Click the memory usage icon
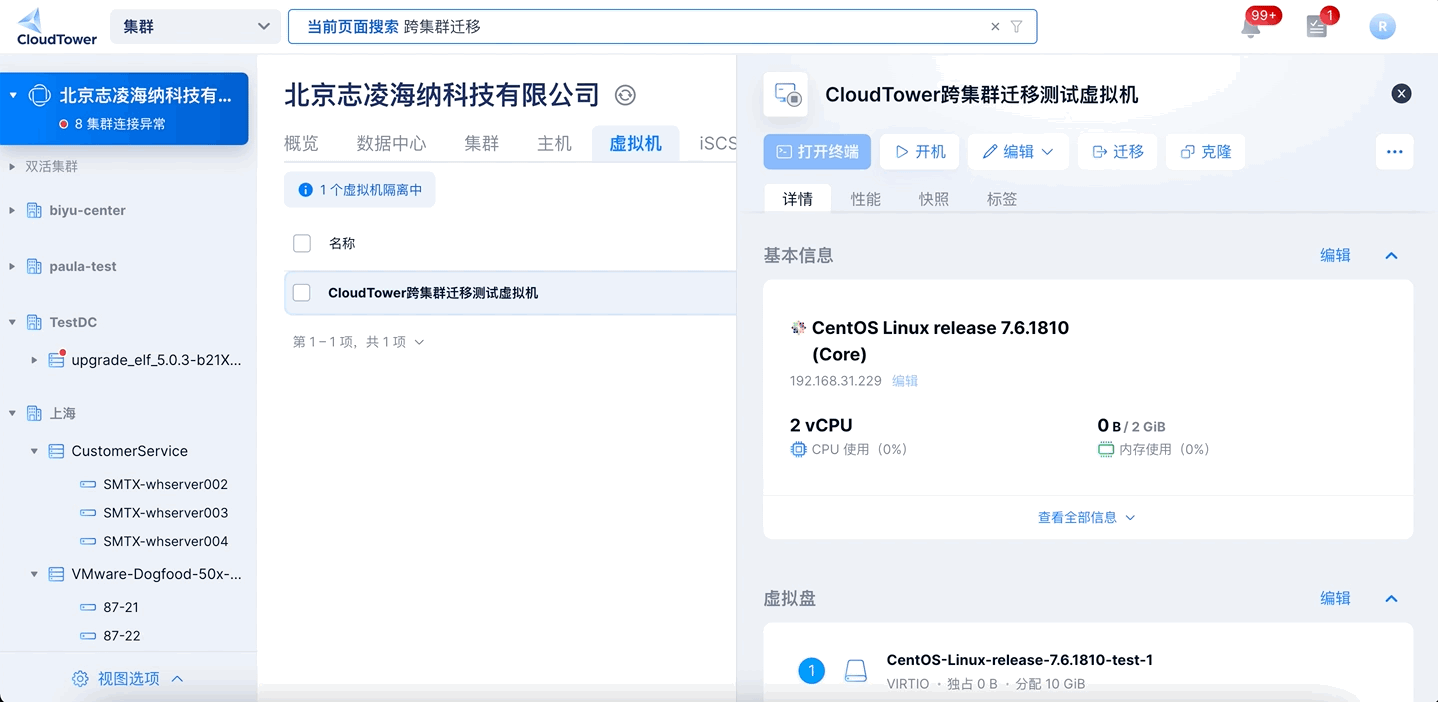1438x702 pixels. (x=1106, y=450)
